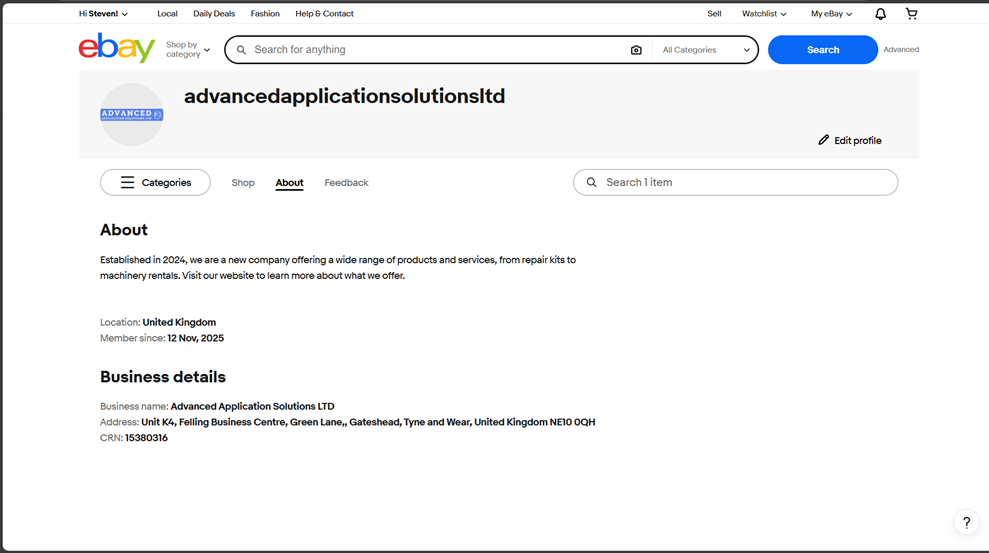989x553 pixels.
Task: Open the notifications bell
Action: (880, 14)
